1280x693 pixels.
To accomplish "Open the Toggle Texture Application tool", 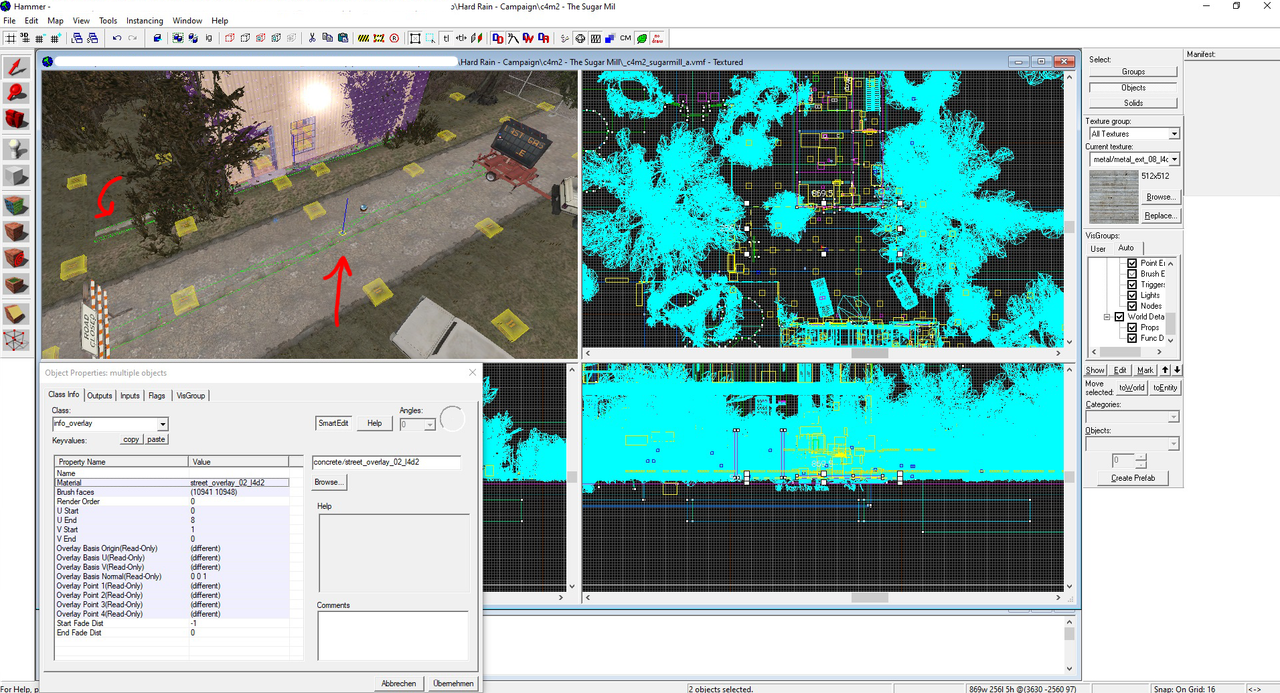I will (16, 204).
